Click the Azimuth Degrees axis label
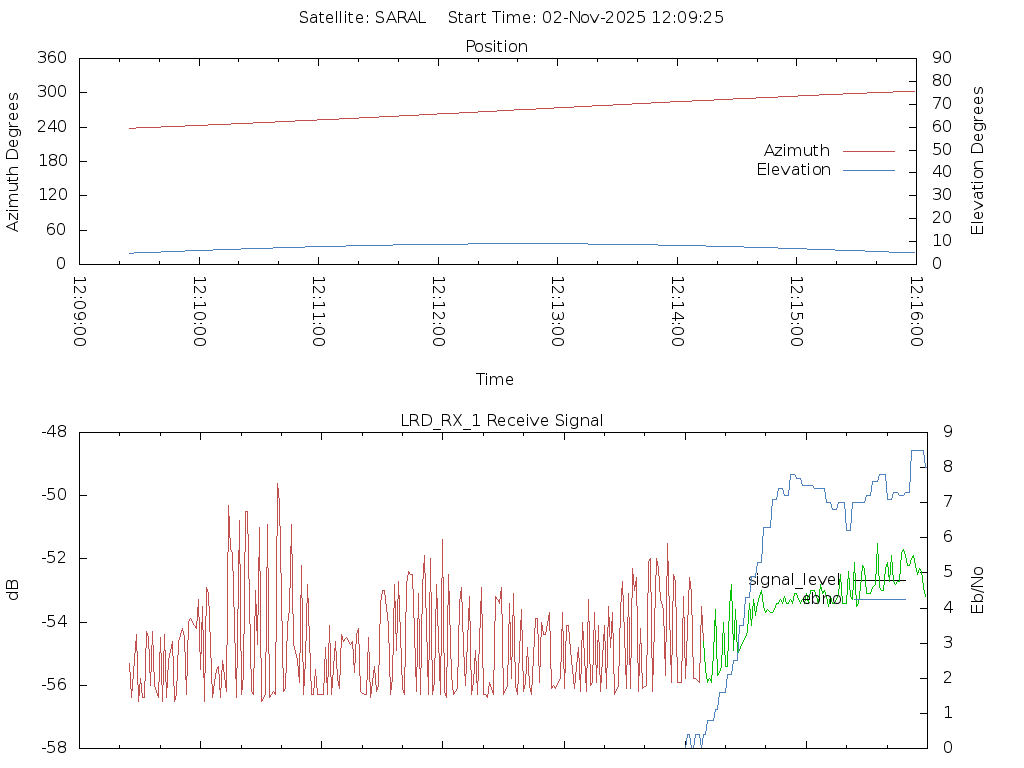Screen dimensions: 1024x768 [x=13, y=161]
